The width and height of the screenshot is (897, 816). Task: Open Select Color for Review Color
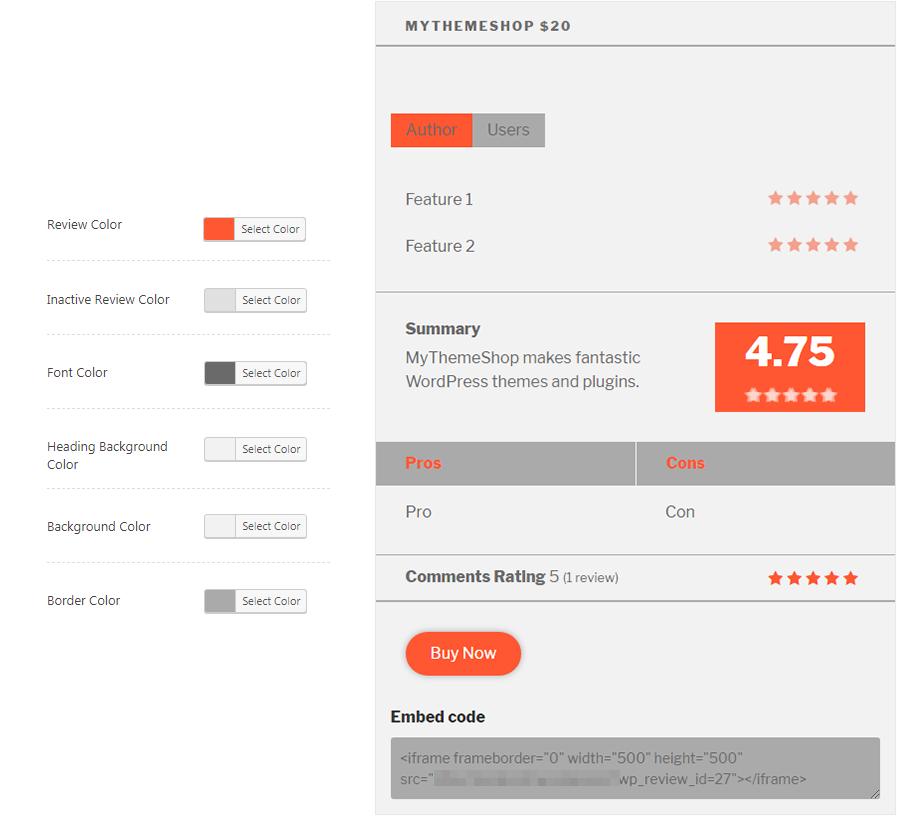click(x=270, y=229)
